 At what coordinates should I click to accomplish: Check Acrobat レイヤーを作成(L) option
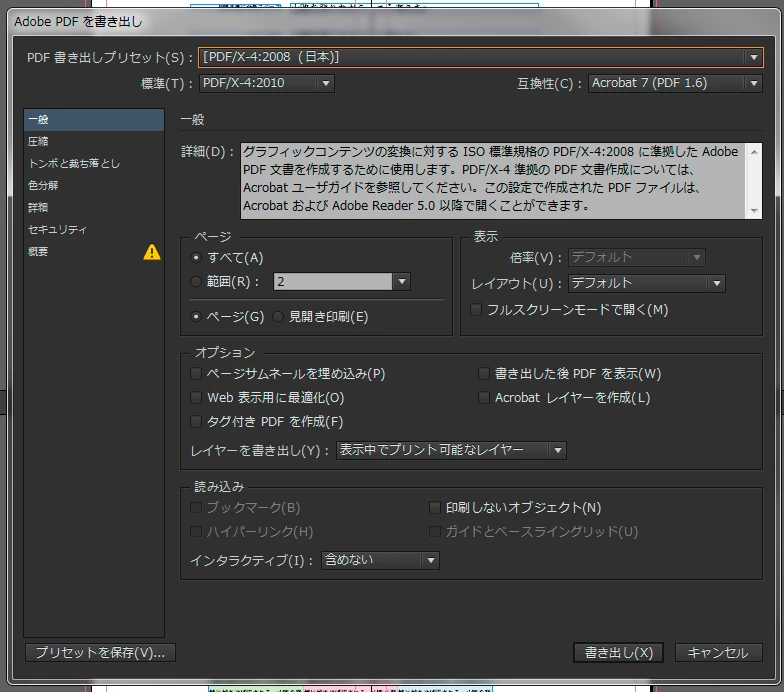point(484,398)
